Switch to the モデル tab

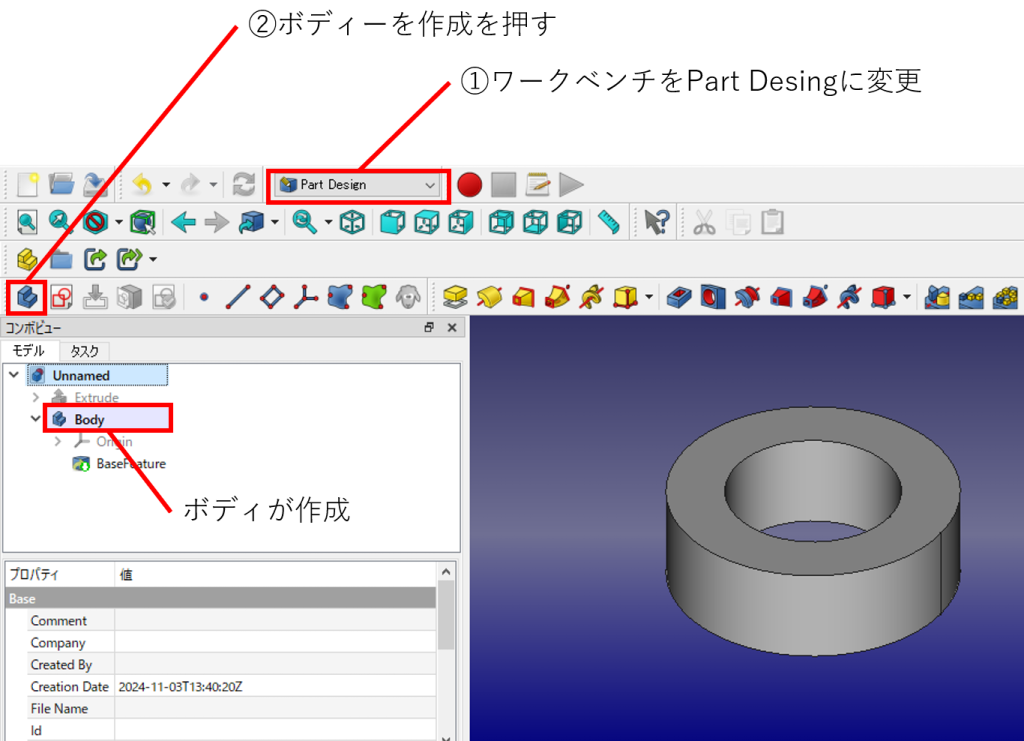click(x=28, y=351)
